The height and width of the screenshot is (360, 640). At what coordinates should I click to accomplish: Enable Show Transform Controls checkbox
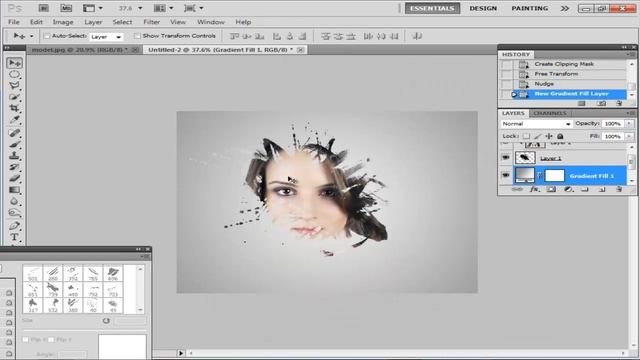tap(137, 36)
